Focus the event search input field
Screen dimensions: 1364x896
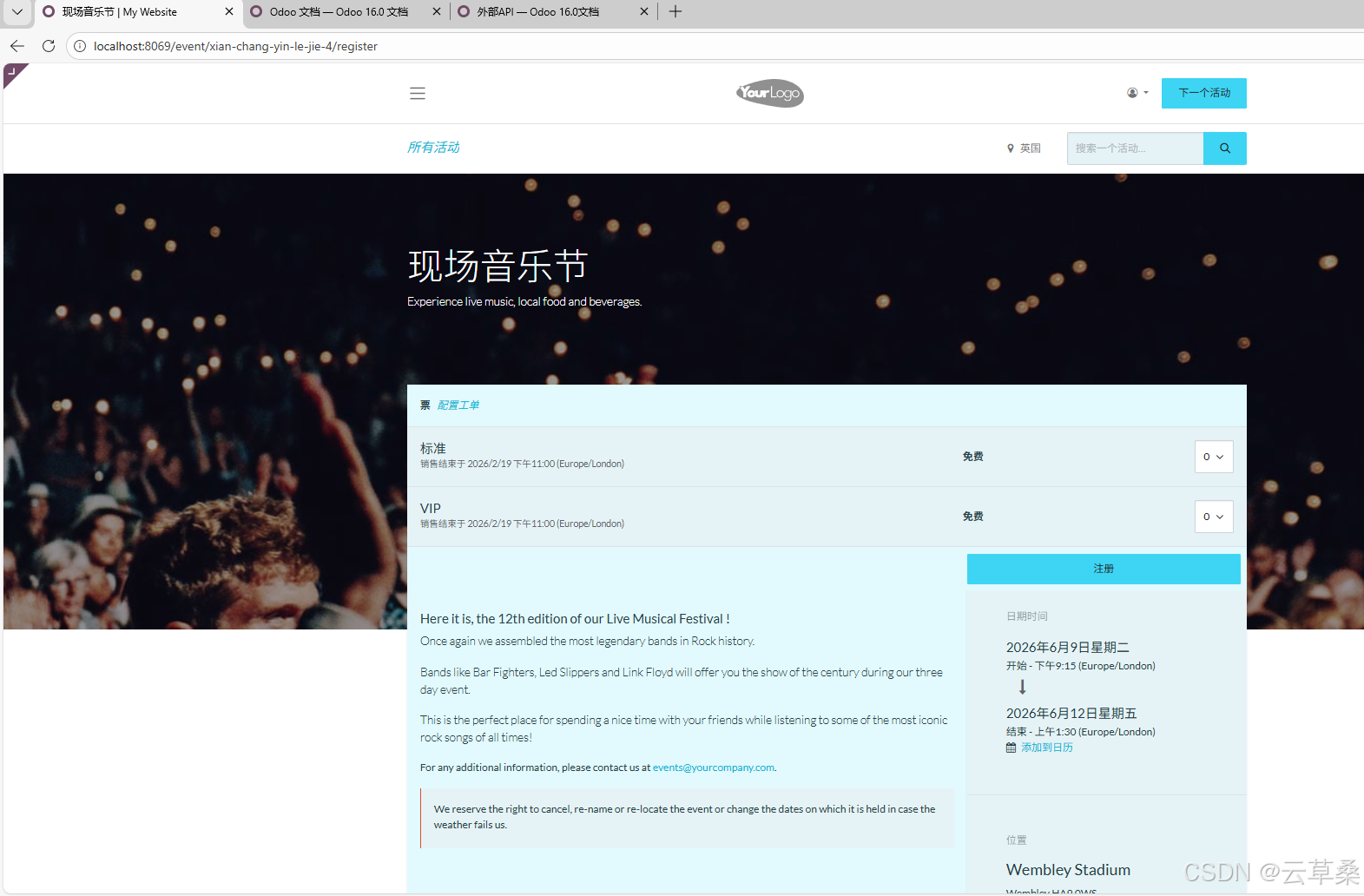pos(1135,148)
